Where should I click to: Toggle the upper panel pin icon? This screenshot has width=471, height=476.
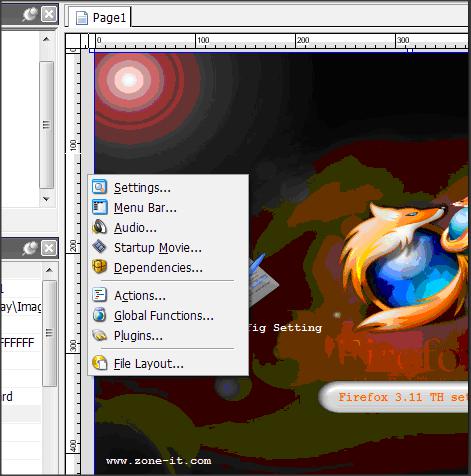coord(29,14)
